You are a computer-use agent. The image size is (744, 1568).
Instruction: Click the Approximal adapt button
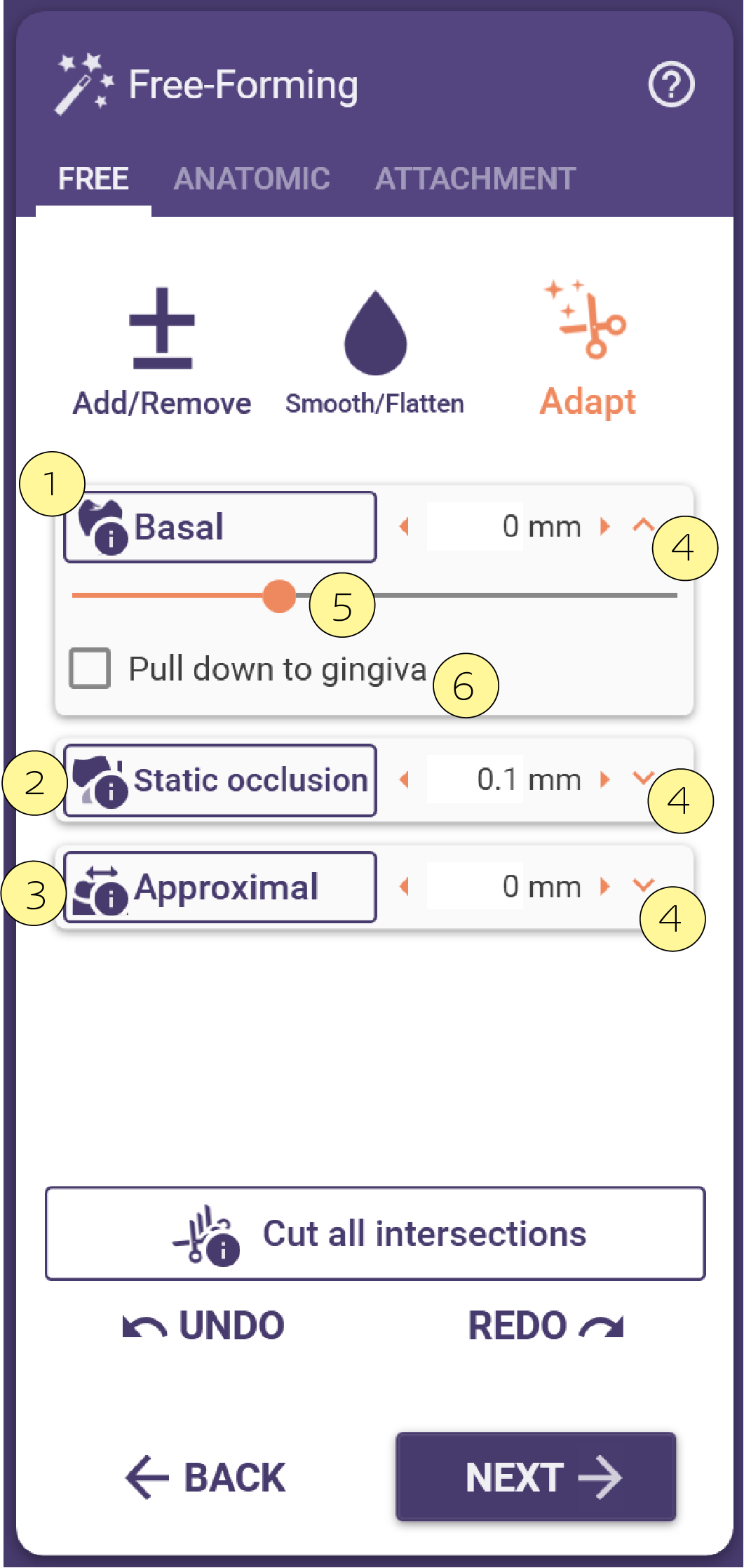click(x=220, y=887)
